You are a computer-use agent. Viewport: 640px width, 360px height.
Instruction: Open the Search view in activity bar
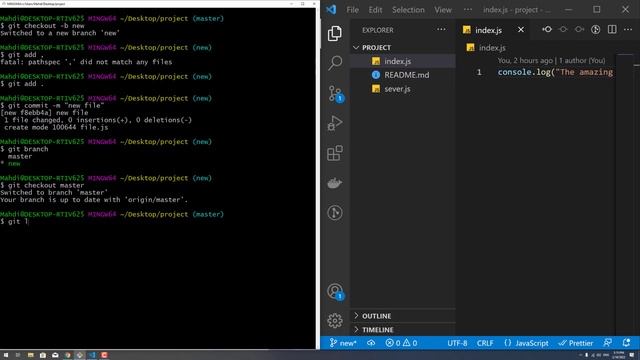335,63
